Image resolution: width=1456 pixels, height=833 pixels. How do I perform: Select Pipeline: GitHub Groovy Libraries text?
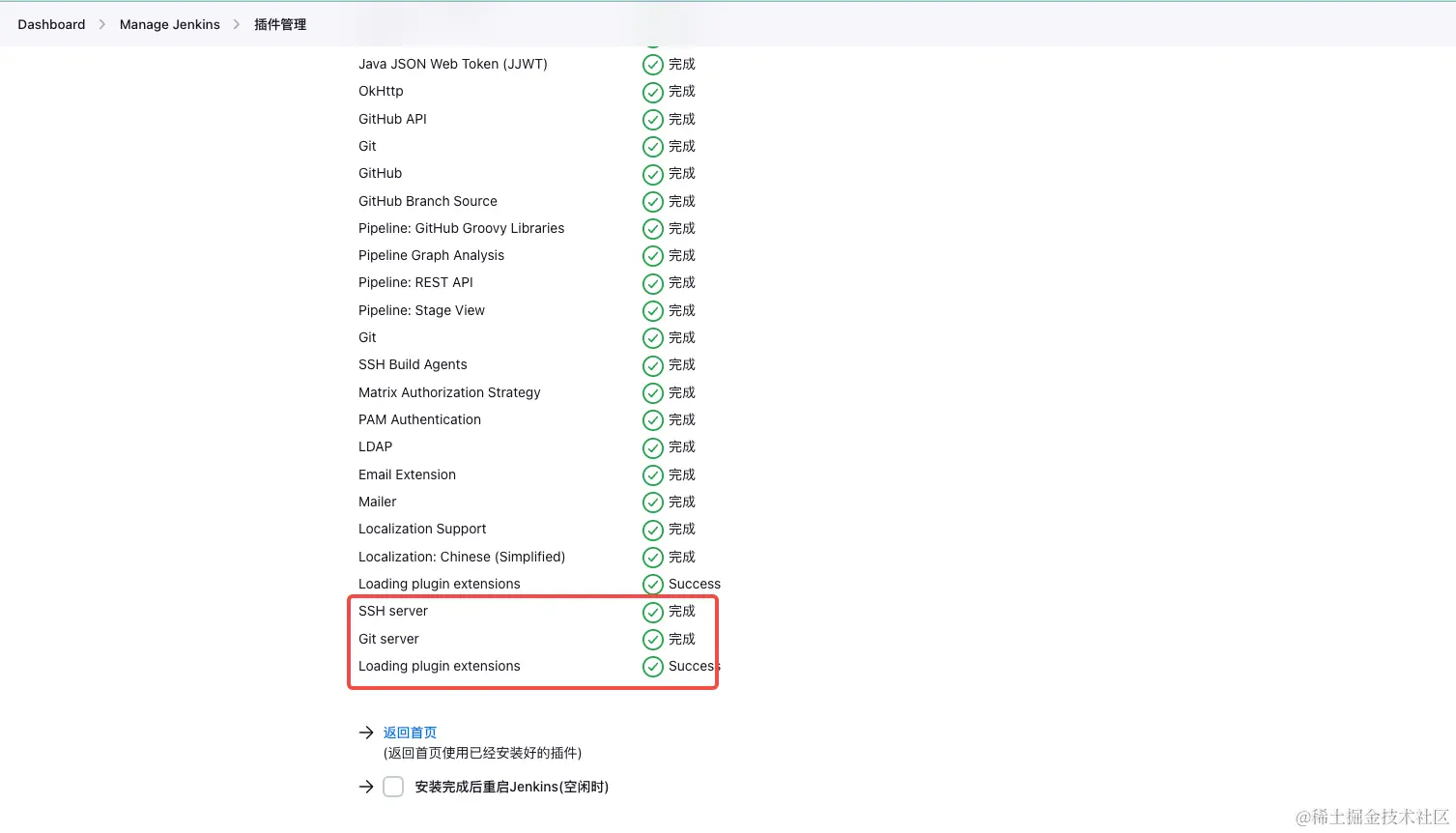coord(461,228)
